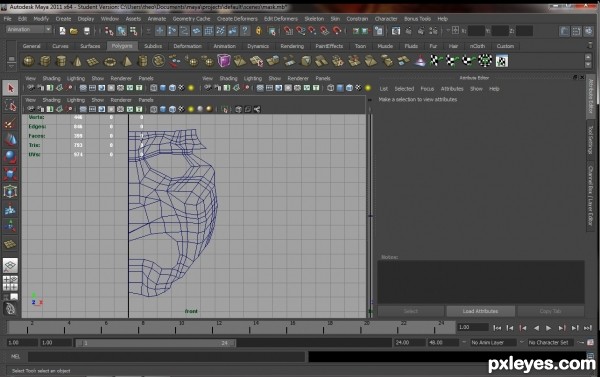The width and height of the screenshot is (600, 377).
Task: Click the Copy Tab button
Action: (x=550, y=311)
